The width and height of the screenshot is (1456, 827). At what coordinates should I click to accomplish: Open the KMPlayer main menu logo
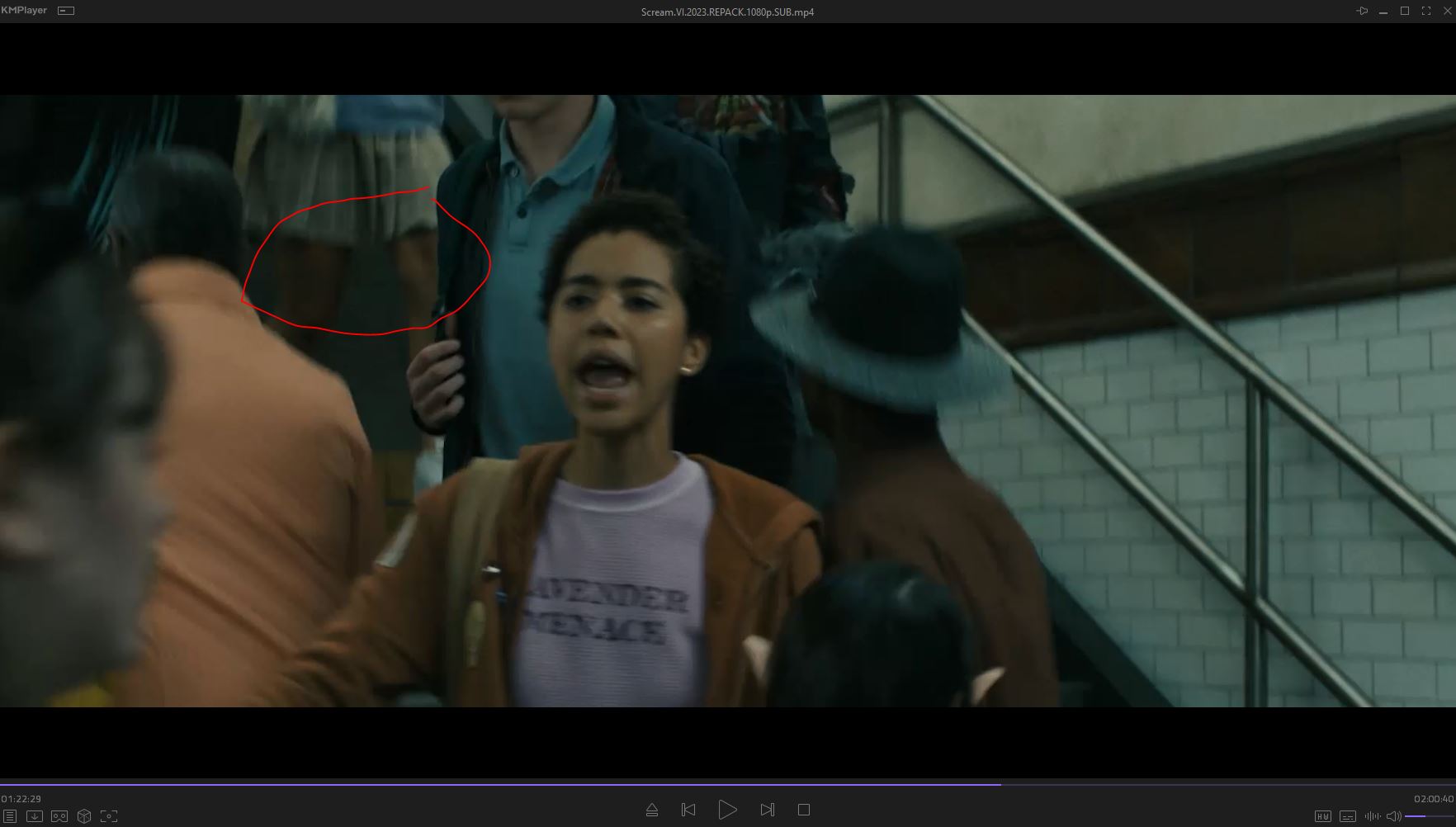[25, 11]
